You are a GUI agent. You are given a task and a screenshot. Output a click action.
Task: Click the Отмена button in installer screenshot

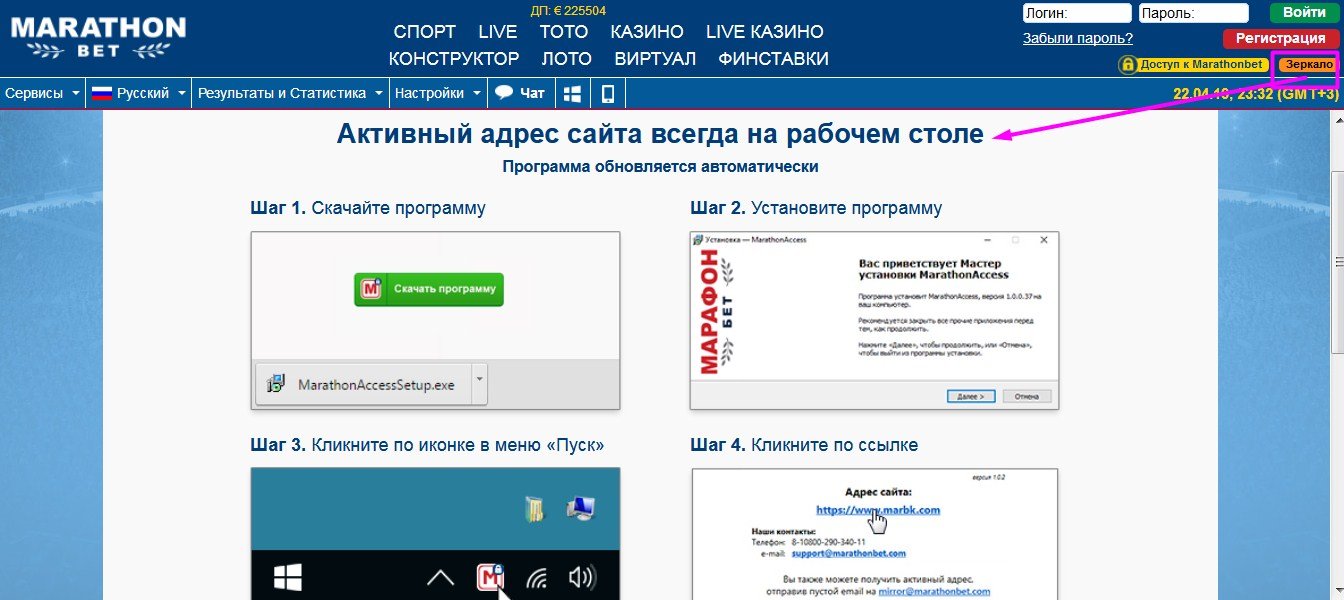1027,396
